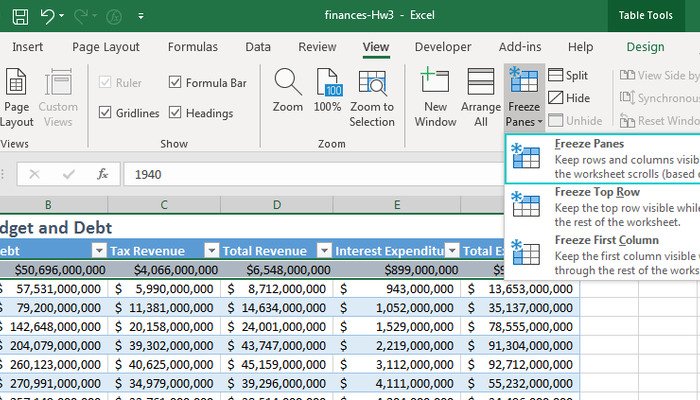Click cell with 2,219,000,000
This screenshot has width=700, height=400.
point(397,346)
